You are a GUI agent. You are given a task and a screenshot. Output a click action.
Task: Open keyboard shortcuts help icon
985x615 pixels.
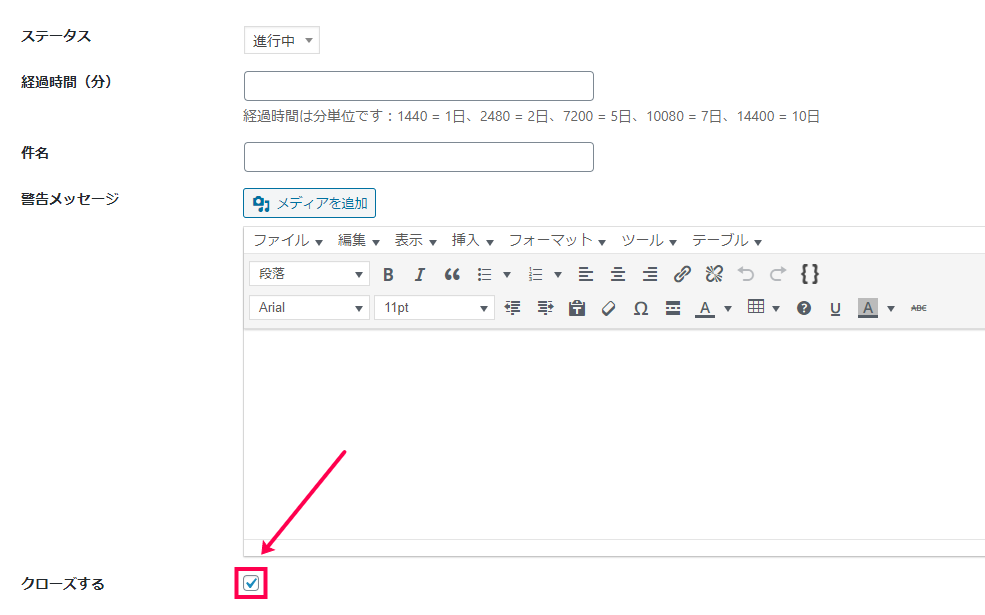point(803,308)
